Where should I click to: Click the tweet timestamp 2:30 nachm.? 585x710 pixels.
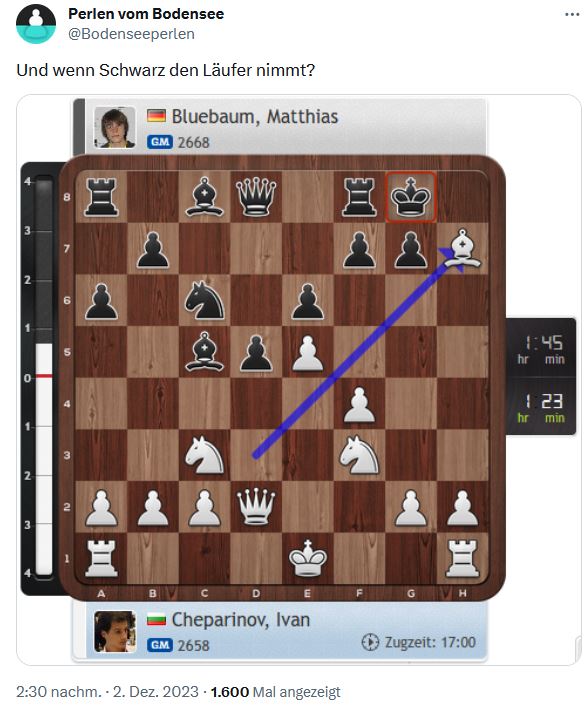59,691
